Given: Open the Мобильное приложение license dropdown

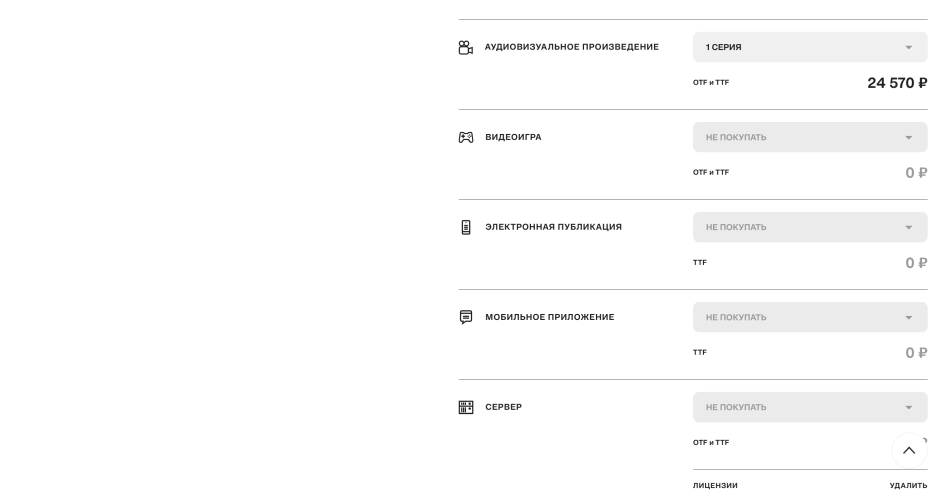Looking at the screenshot, I should (x=810, y=317).
